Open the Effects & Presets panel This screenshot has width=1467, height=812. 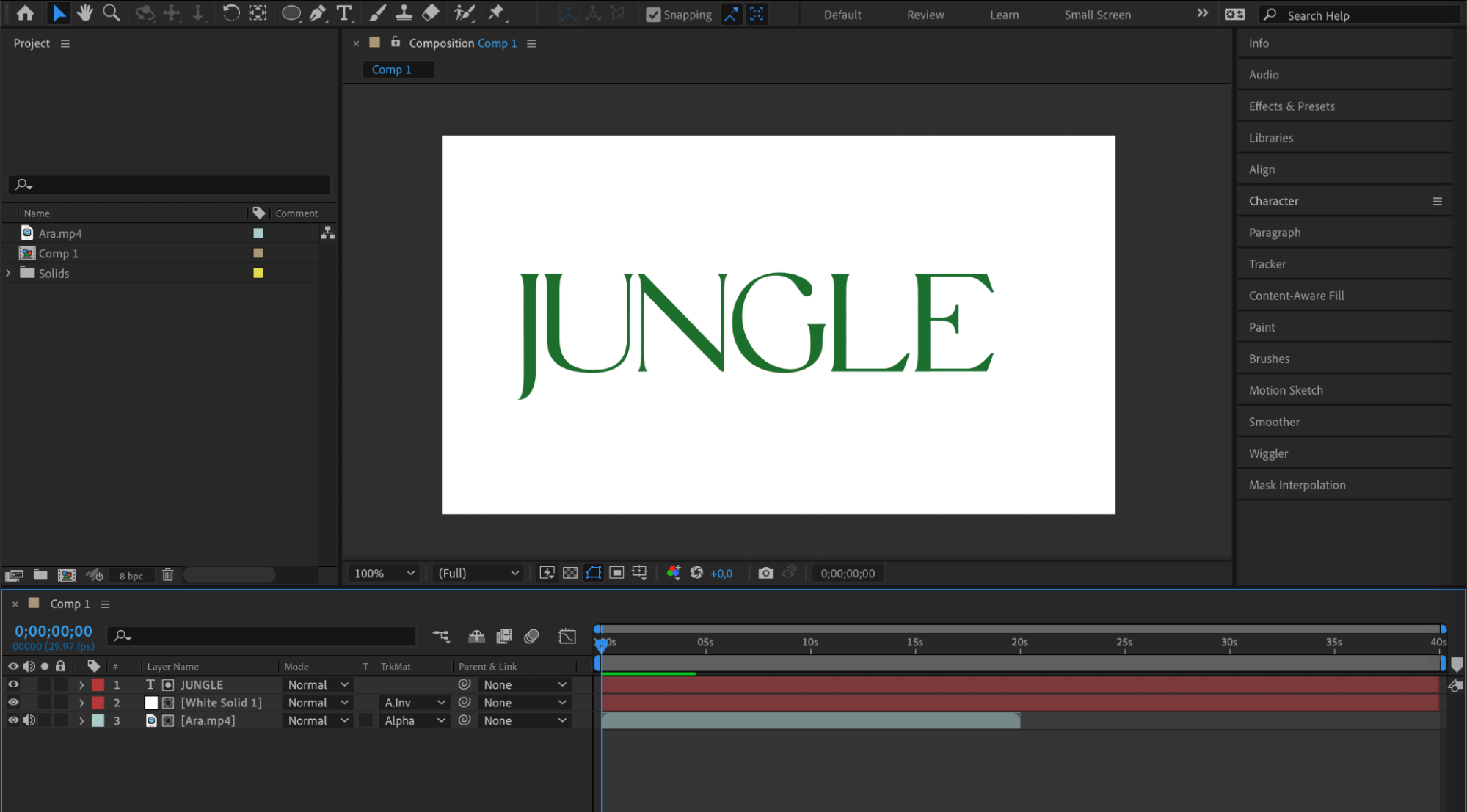[x=1291, y=106]
